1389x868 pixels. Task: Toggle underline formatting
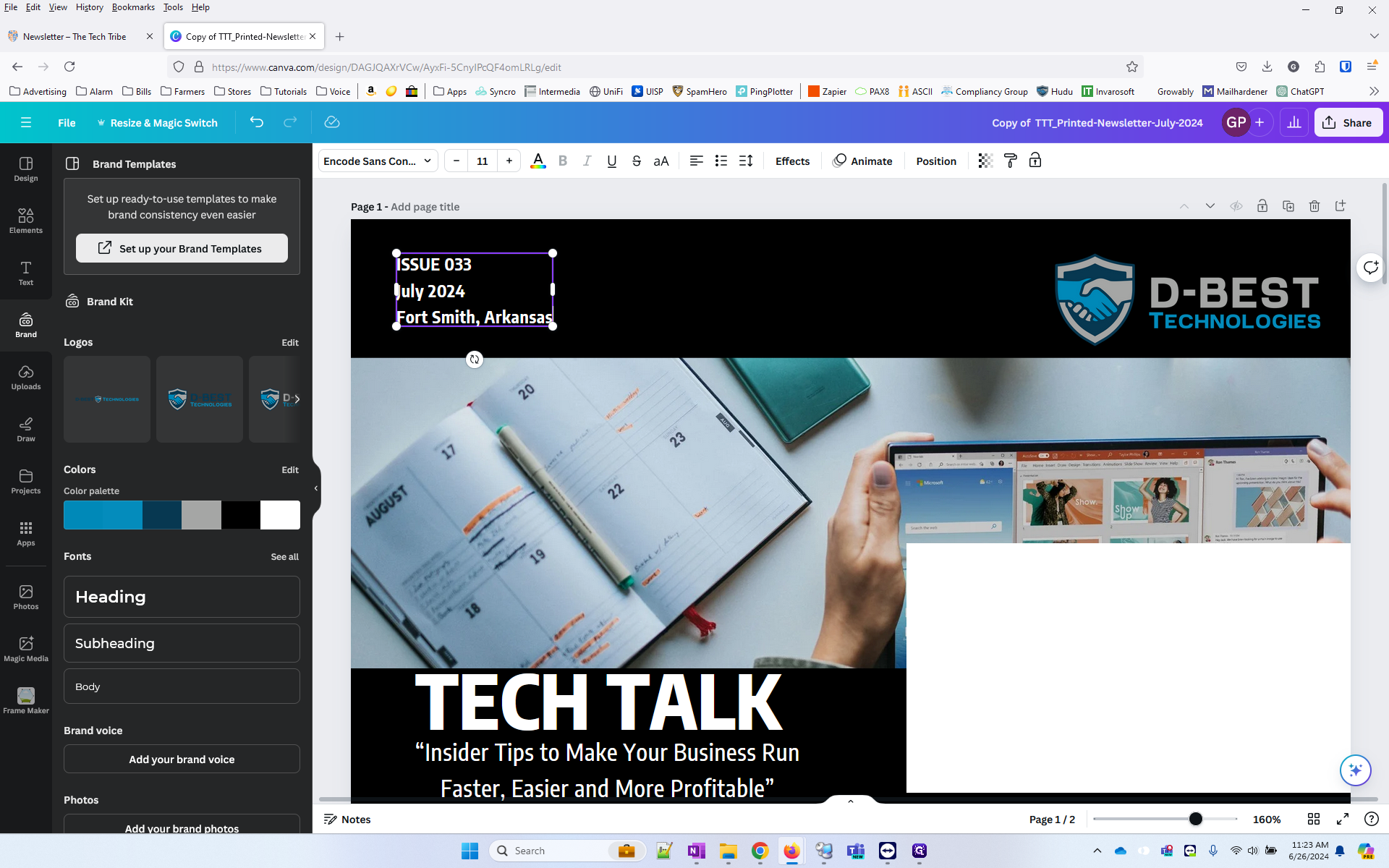click(612, 161)
